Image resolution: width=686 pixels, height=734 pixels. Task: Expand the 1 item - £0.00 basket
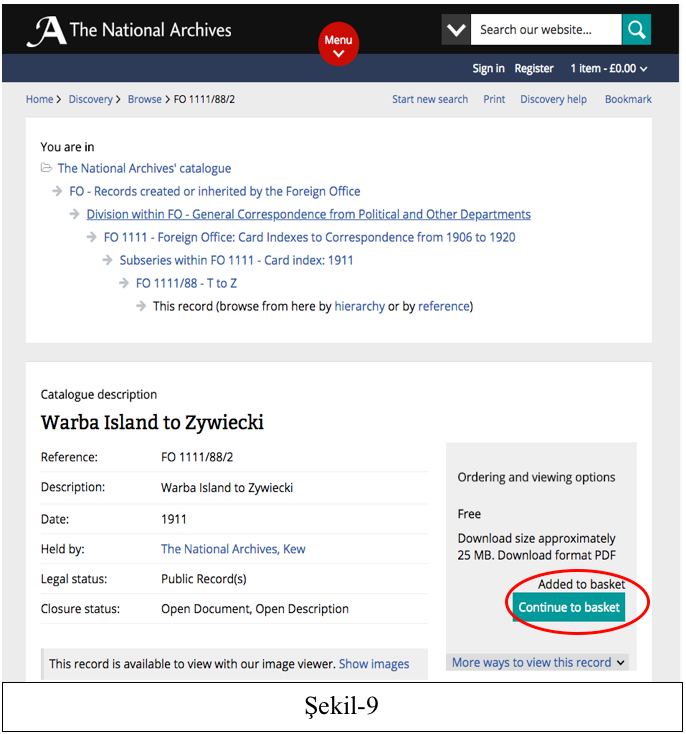[x=609, y=68]
